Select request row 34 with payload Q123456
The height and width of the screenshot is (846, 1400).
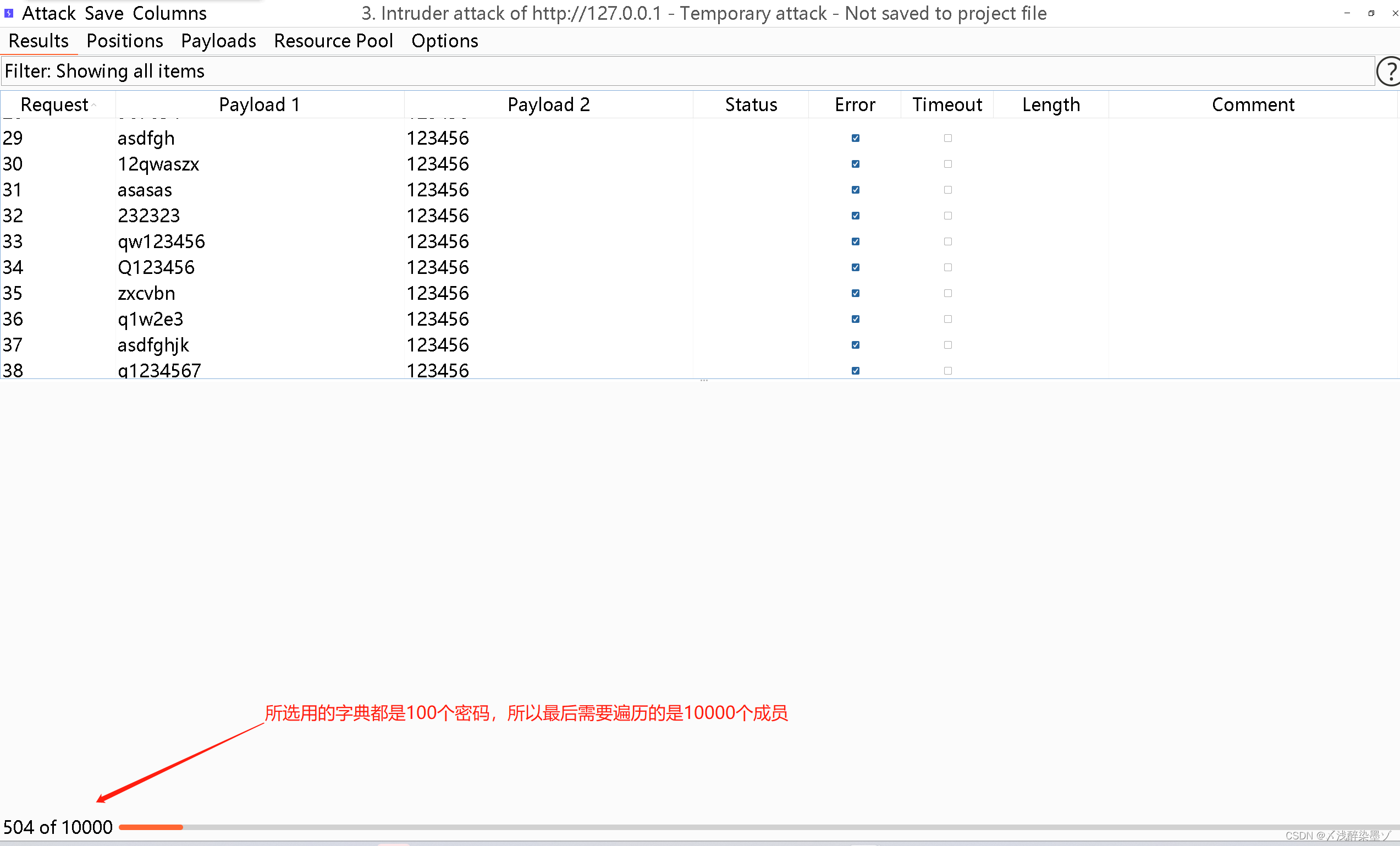point(156,267)
